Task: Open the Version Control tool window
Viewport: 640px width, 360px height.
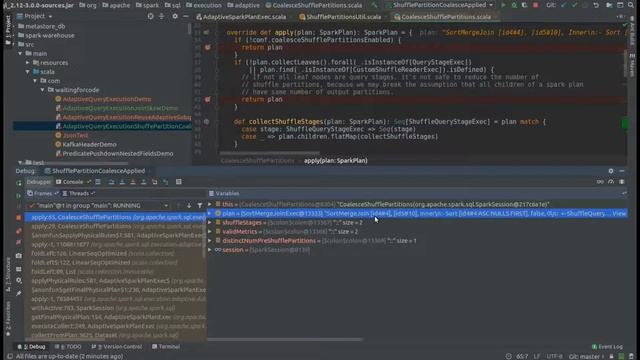Action: pyautogui.click(x=117, y=347)
